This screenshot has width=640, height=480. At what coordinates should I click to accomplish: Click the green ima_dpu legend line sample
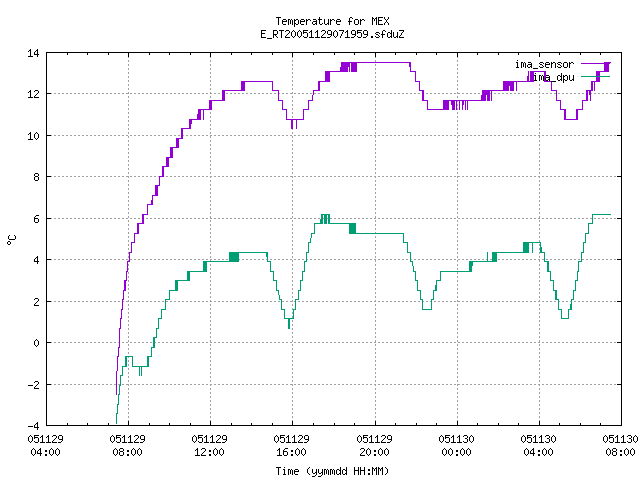point(595,77)
